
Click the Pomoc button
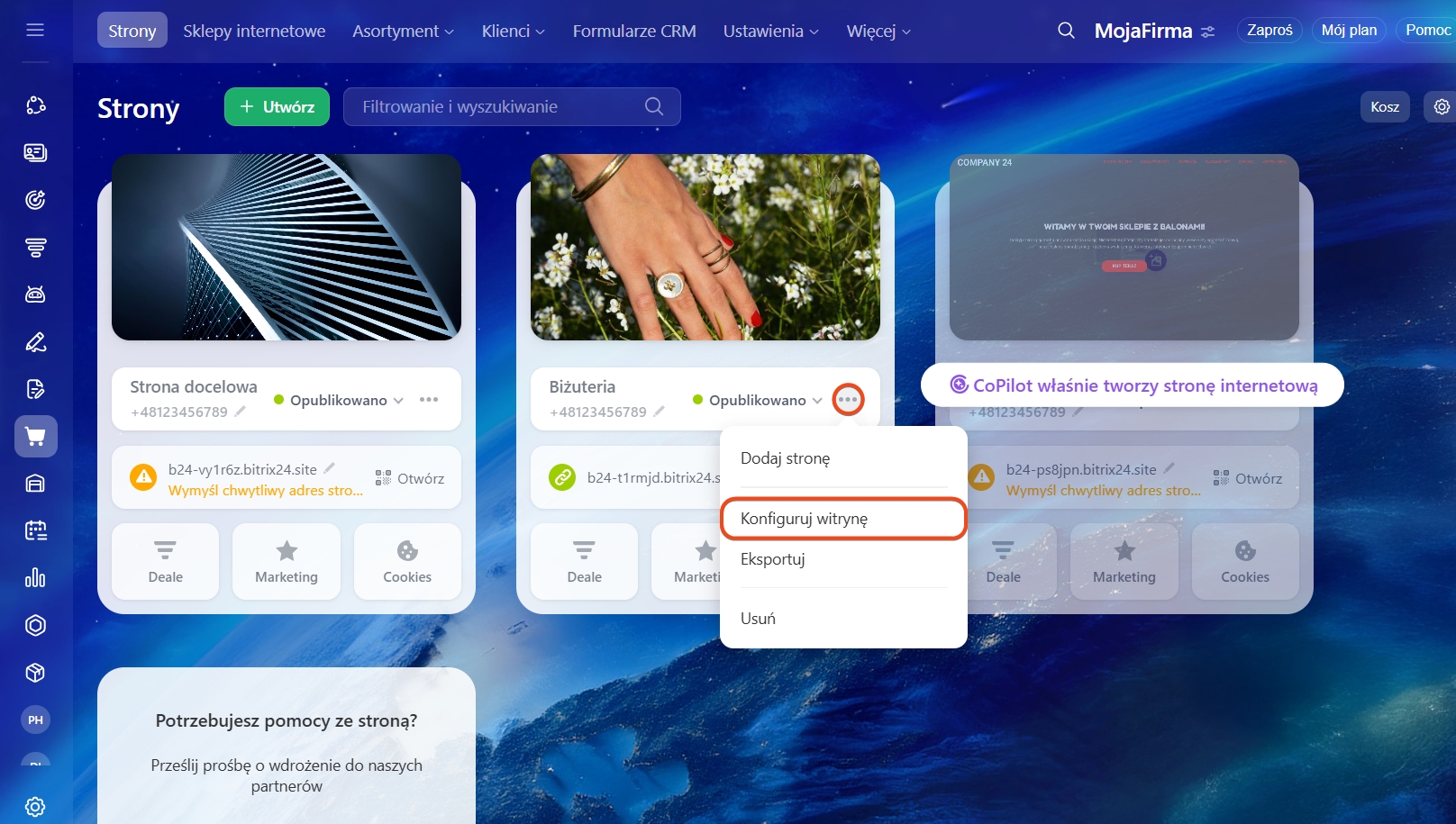point(1426,30)
